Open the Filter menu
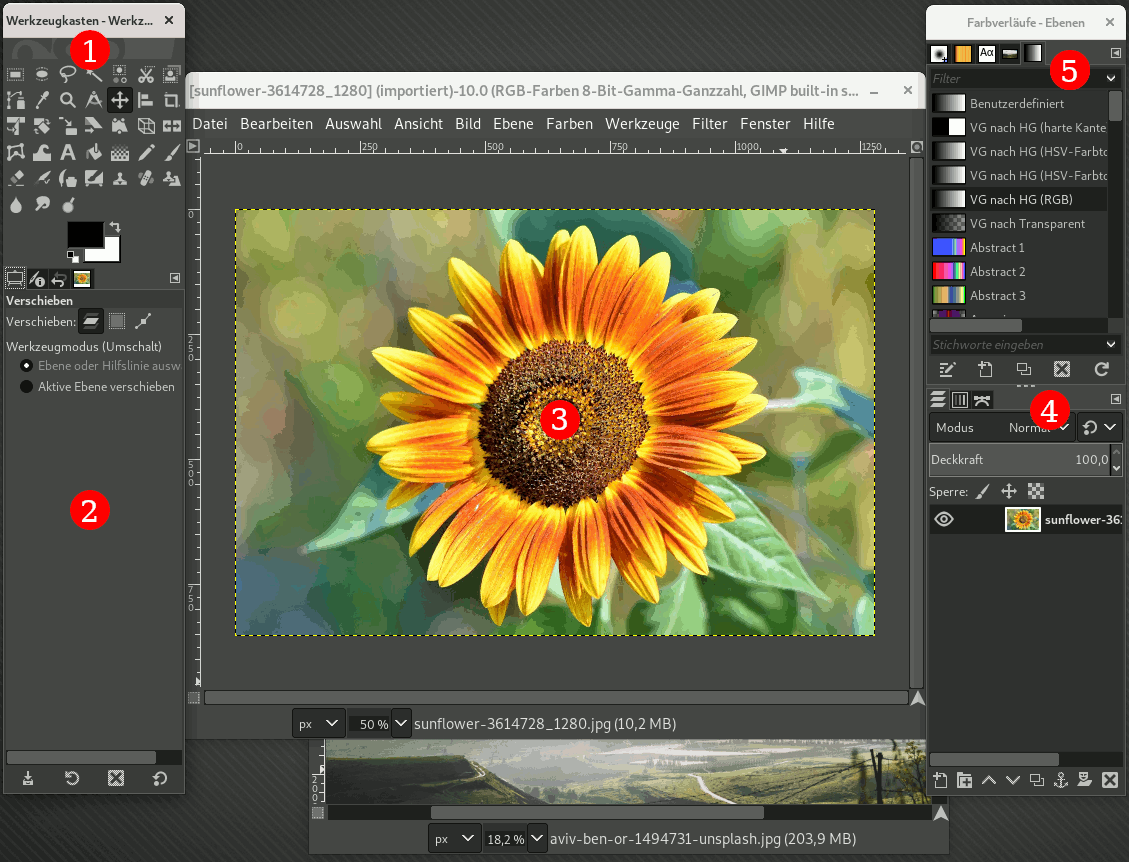This screenshot has height=862, width=1129. coord(709,124)
